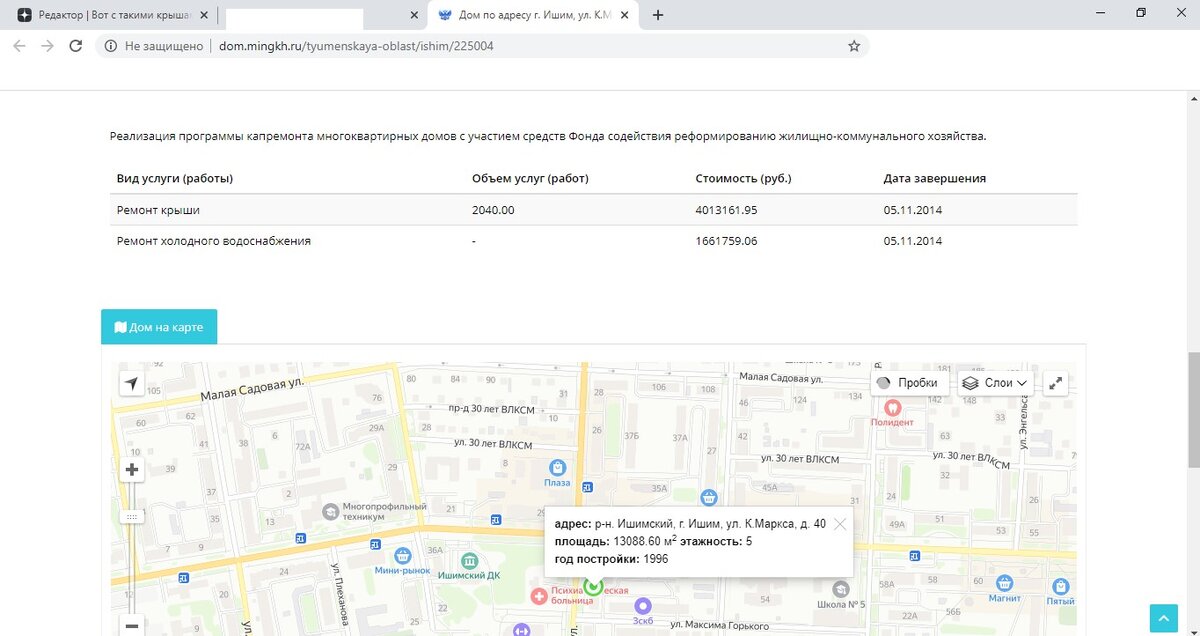Image resolution: width=1200 pixels, height=636 pixels.
Task: Click the geolocation arrow icon on the map
Action: click(x=131, y=383)
